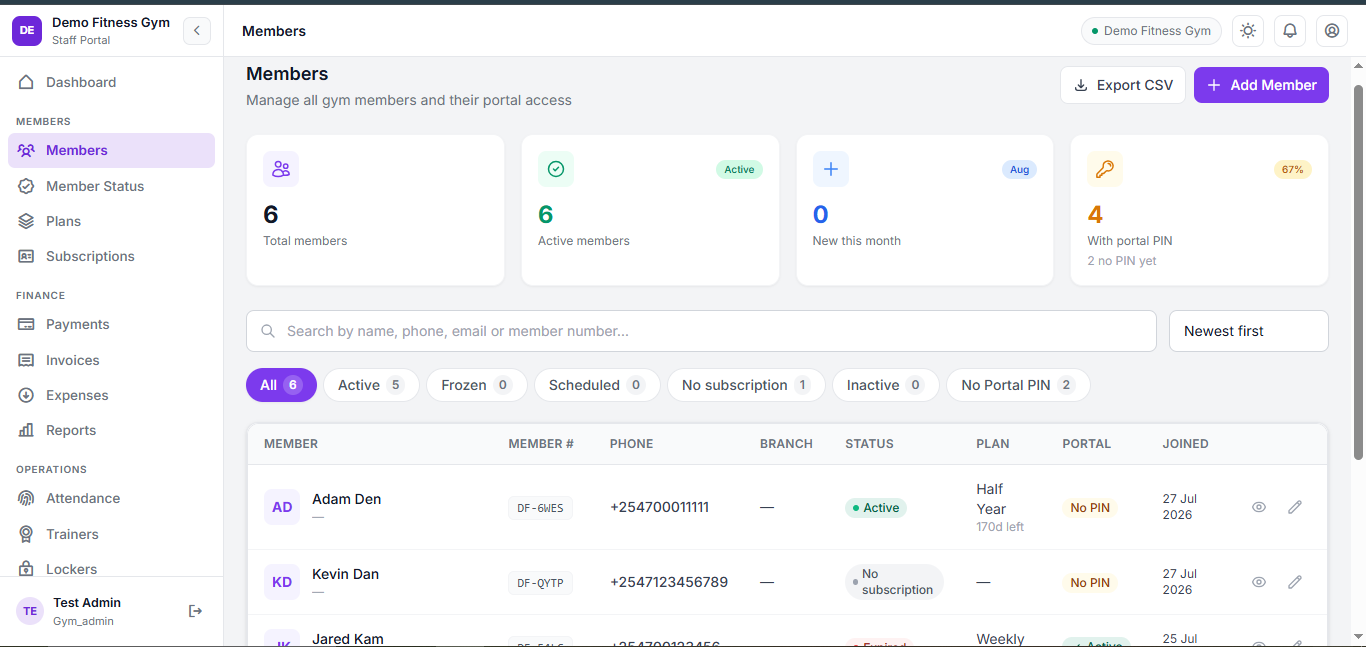This screenshot has width=1366, height=647.
Task: Click the MEMBER column header
Action: 291,444
